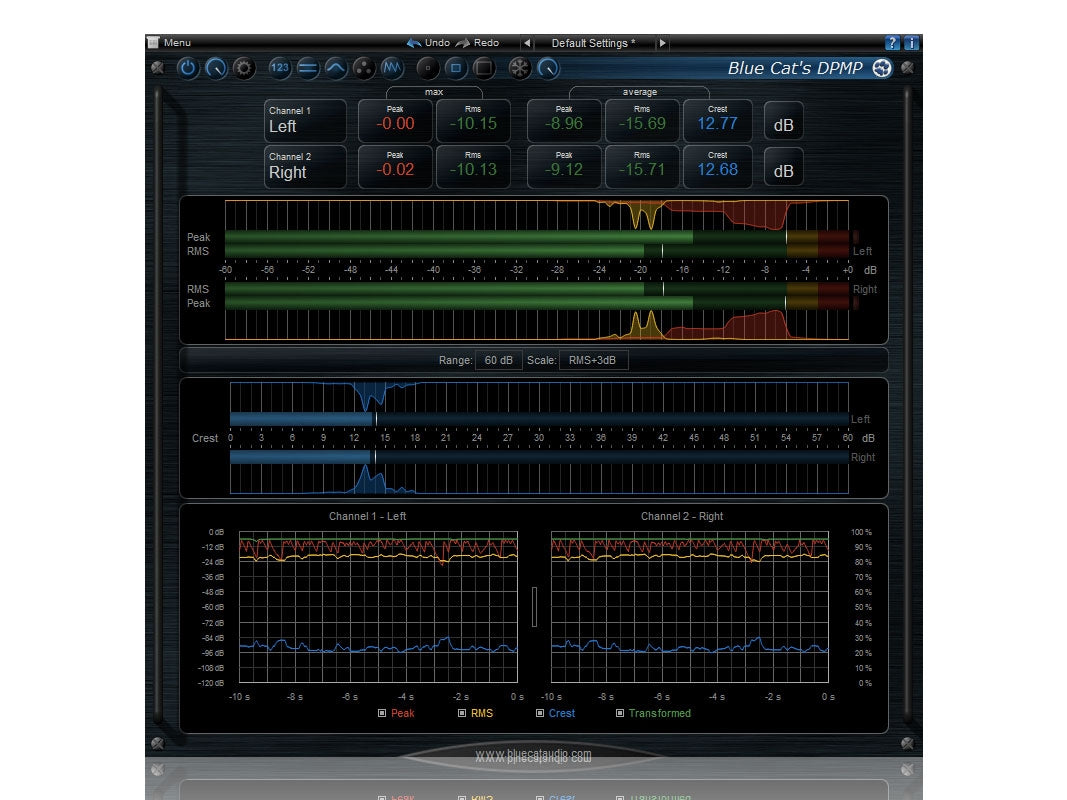The image size is (1067, 800).
Task: Click the Blue Cat logo icon
Action: click(881, 68)
